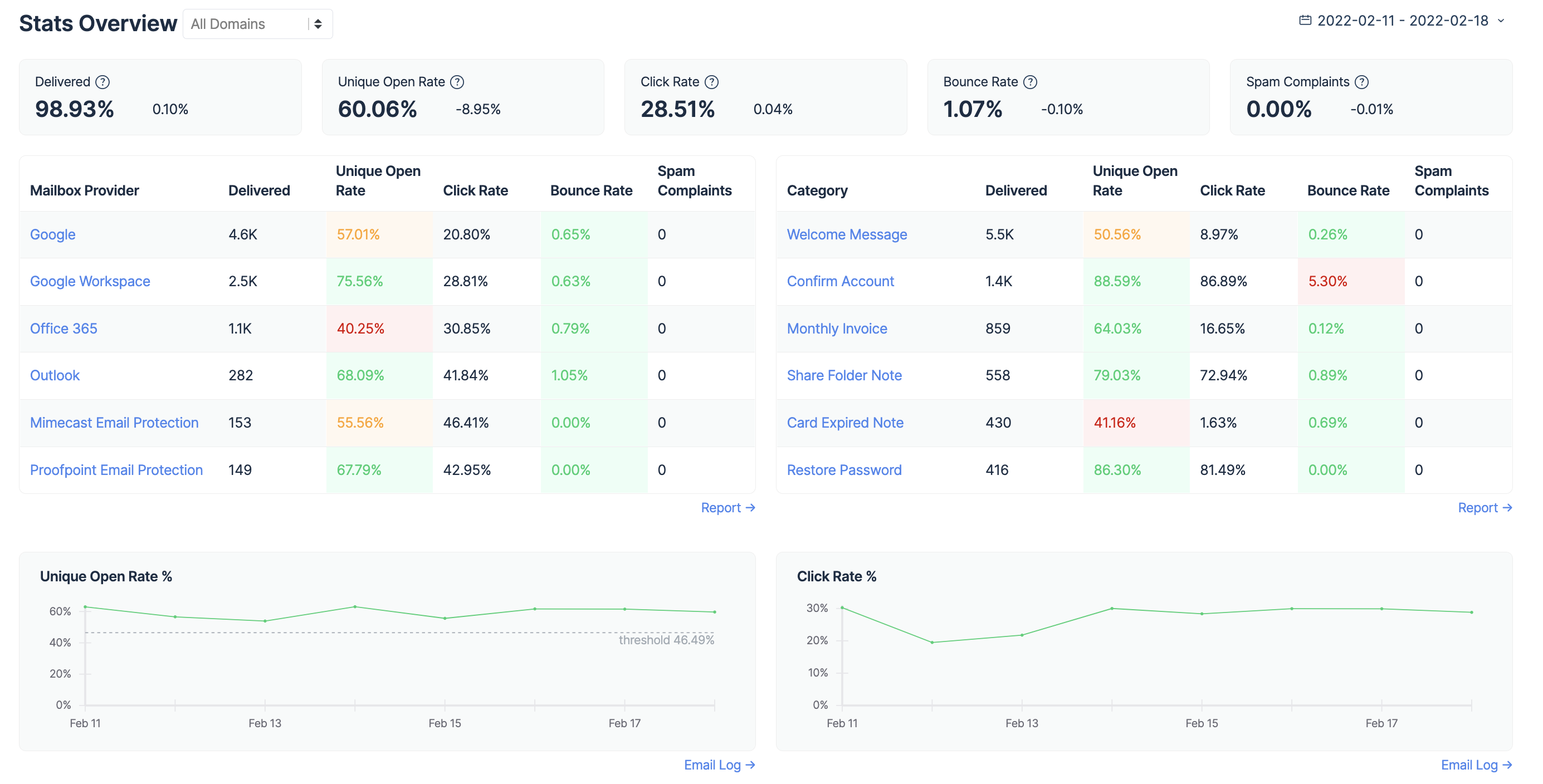View Office 365 provider details
Screen dimensions: 1543x784
coord(64,328)
